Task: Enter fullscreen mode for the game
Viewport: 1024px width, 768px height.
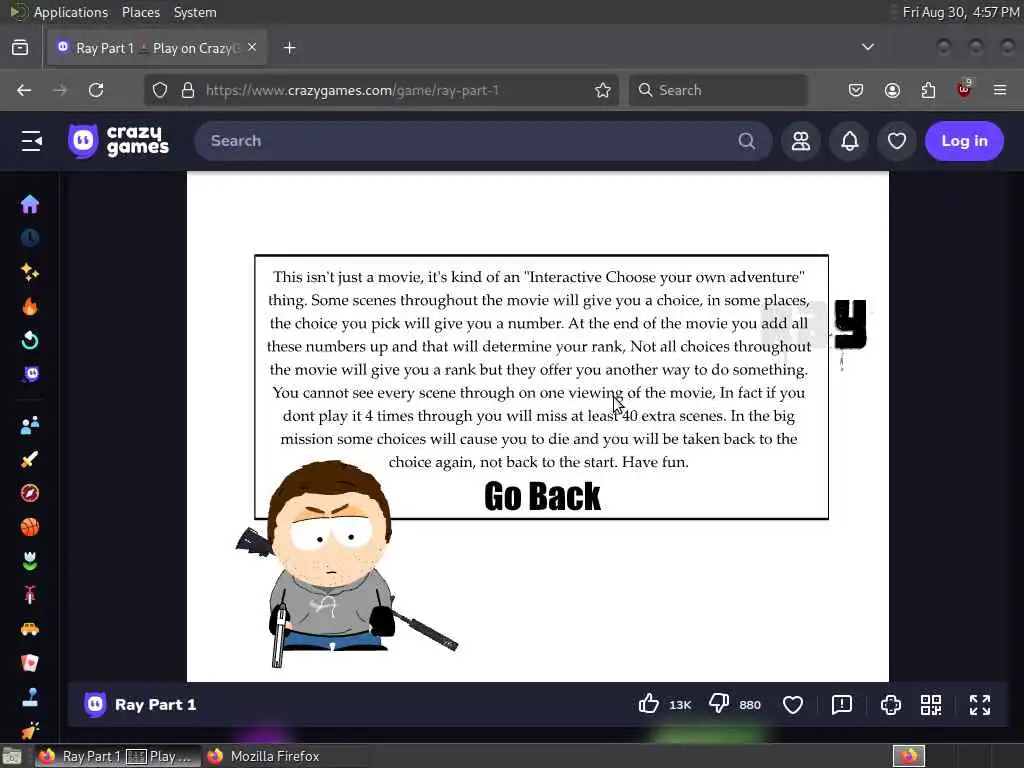Action: coord(980,705)
